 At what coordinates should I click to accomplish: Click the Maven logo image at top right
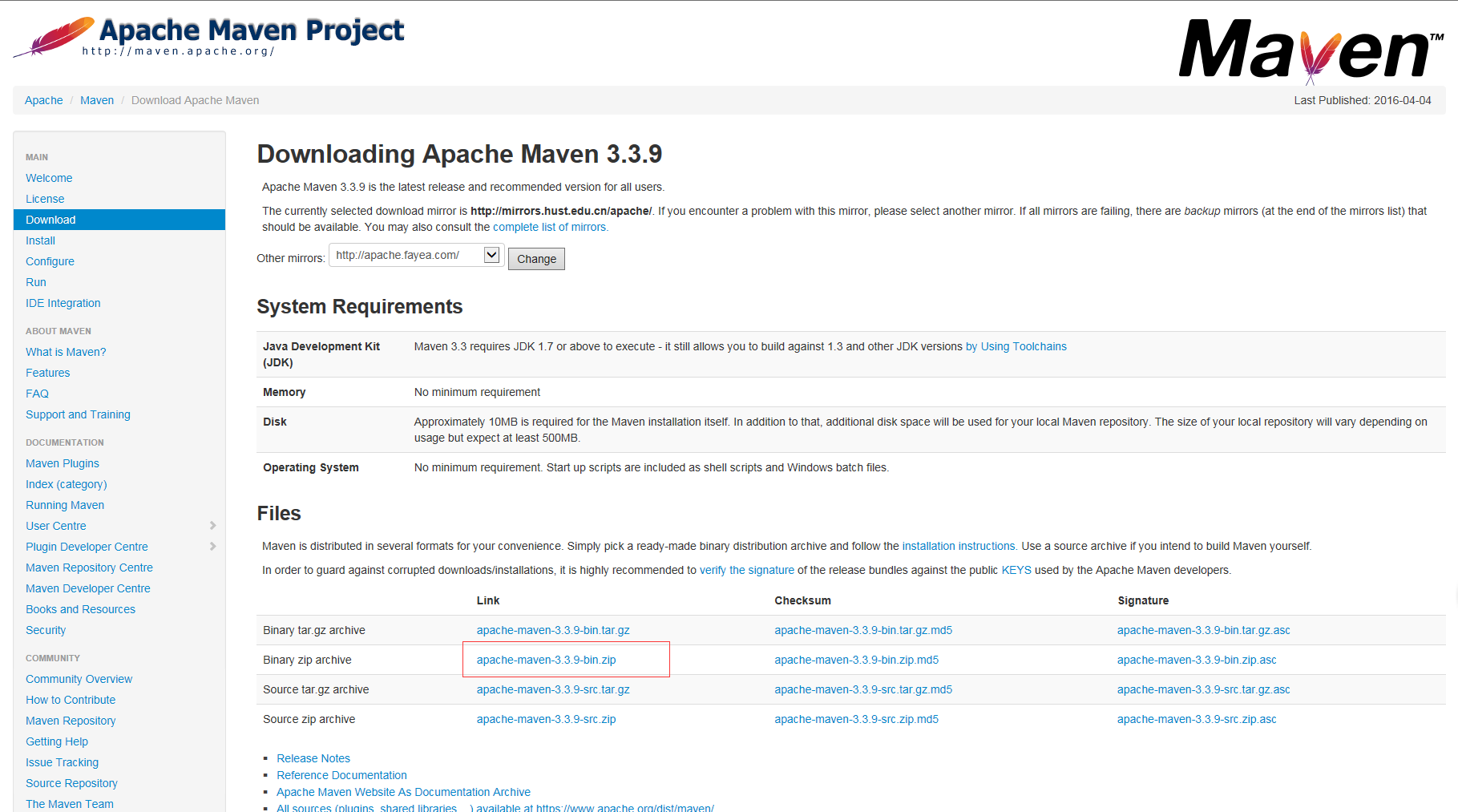1311,50
